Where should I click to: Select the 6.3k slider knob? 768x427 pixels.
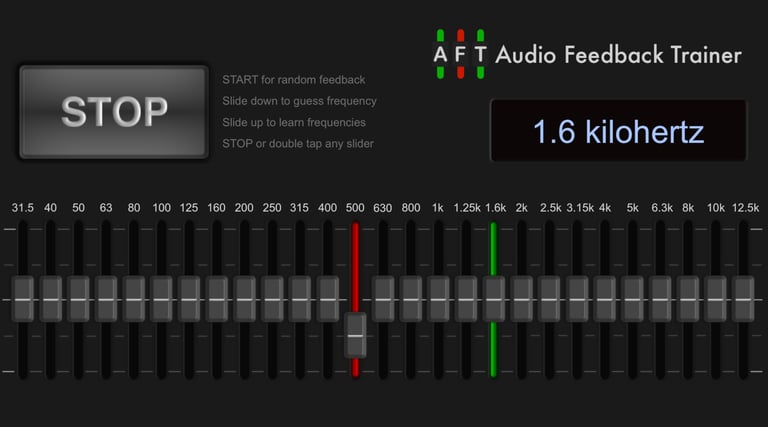click(660, 299)
